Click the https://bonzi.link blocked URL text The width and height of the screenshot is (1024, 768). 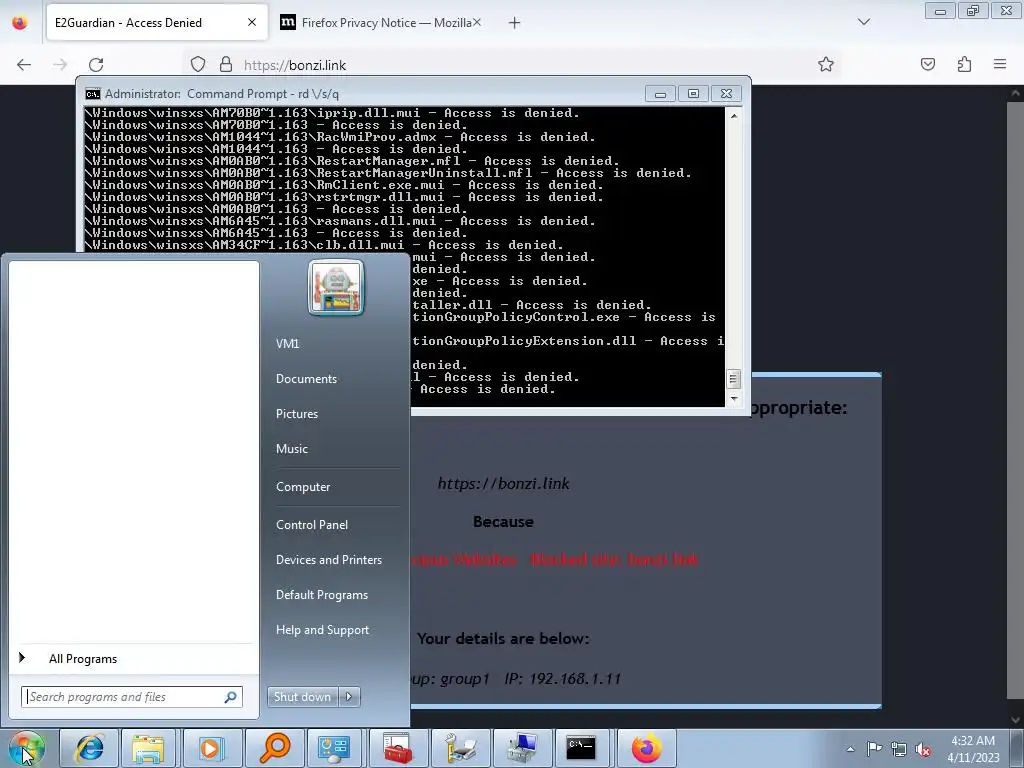click(x=504, y=484)
